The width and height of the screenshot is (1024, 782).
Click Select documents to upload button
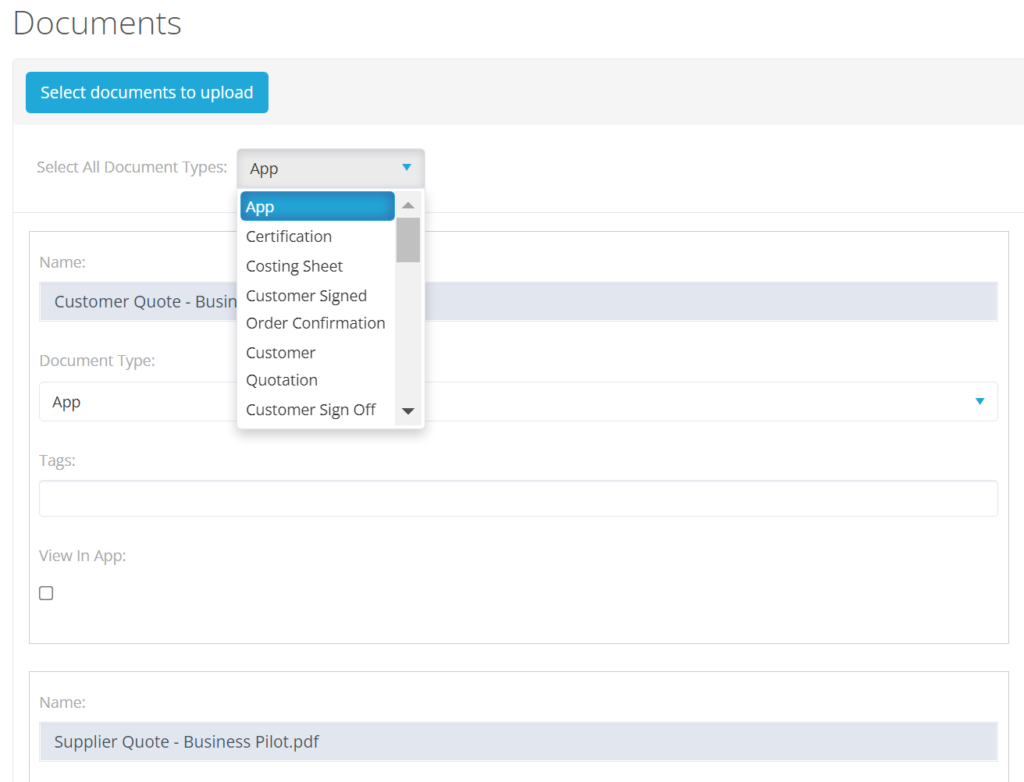click(147, 92)
